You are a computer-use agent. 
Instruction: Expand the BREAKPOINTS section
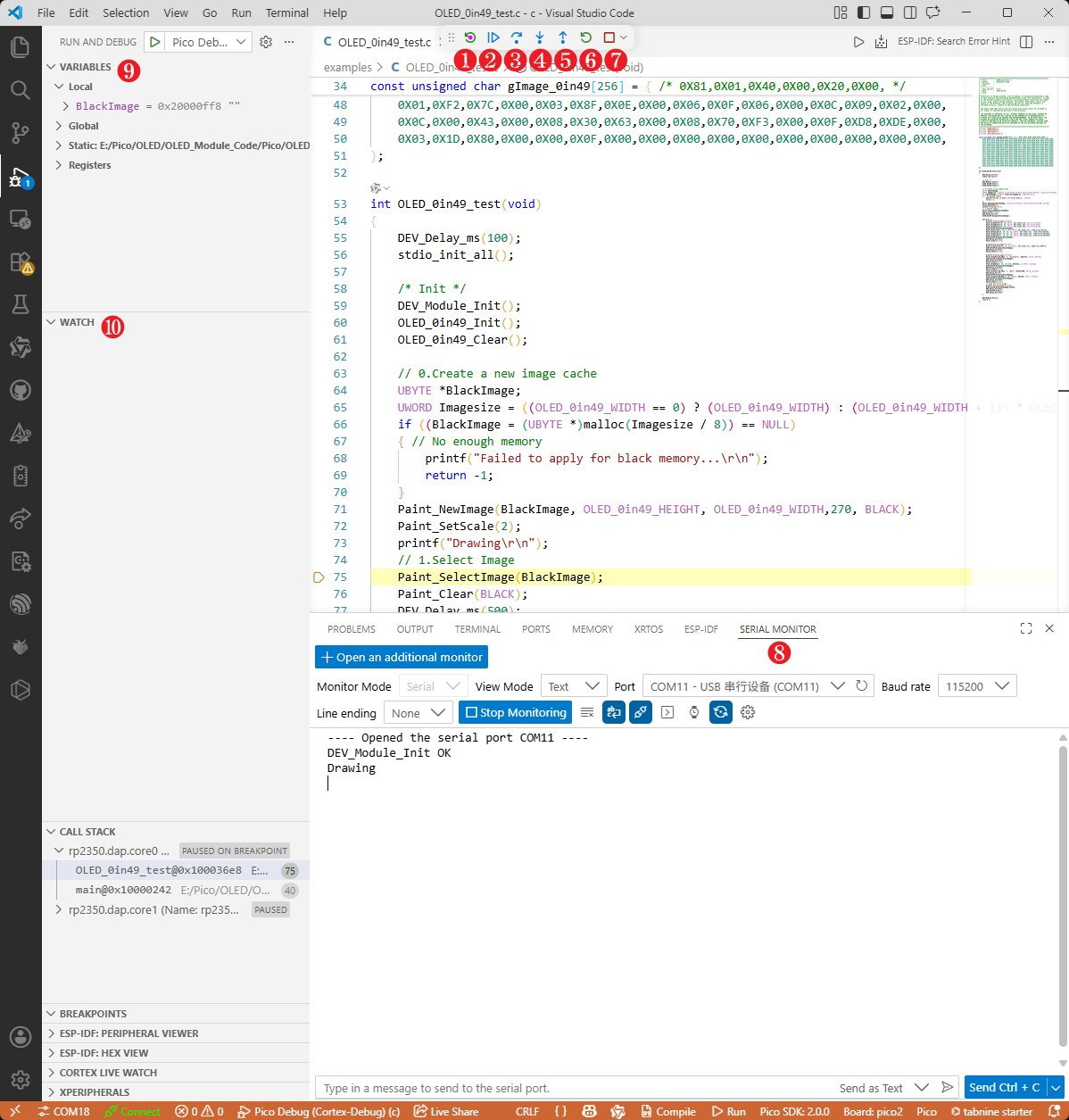pos(176,1014)
